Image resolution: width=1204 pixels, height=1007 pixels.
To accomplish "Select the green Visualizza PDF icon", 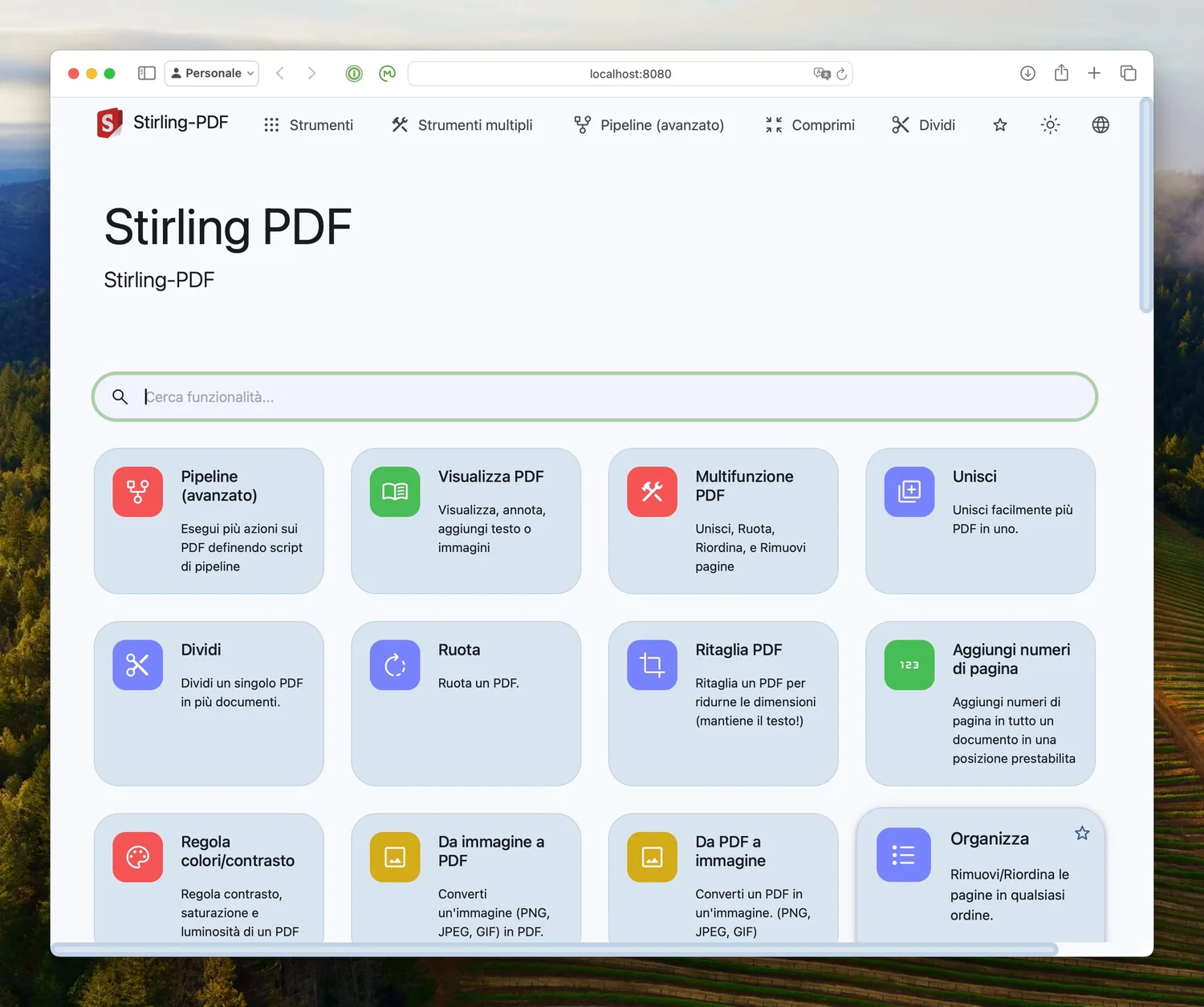I will click(394, 492).
